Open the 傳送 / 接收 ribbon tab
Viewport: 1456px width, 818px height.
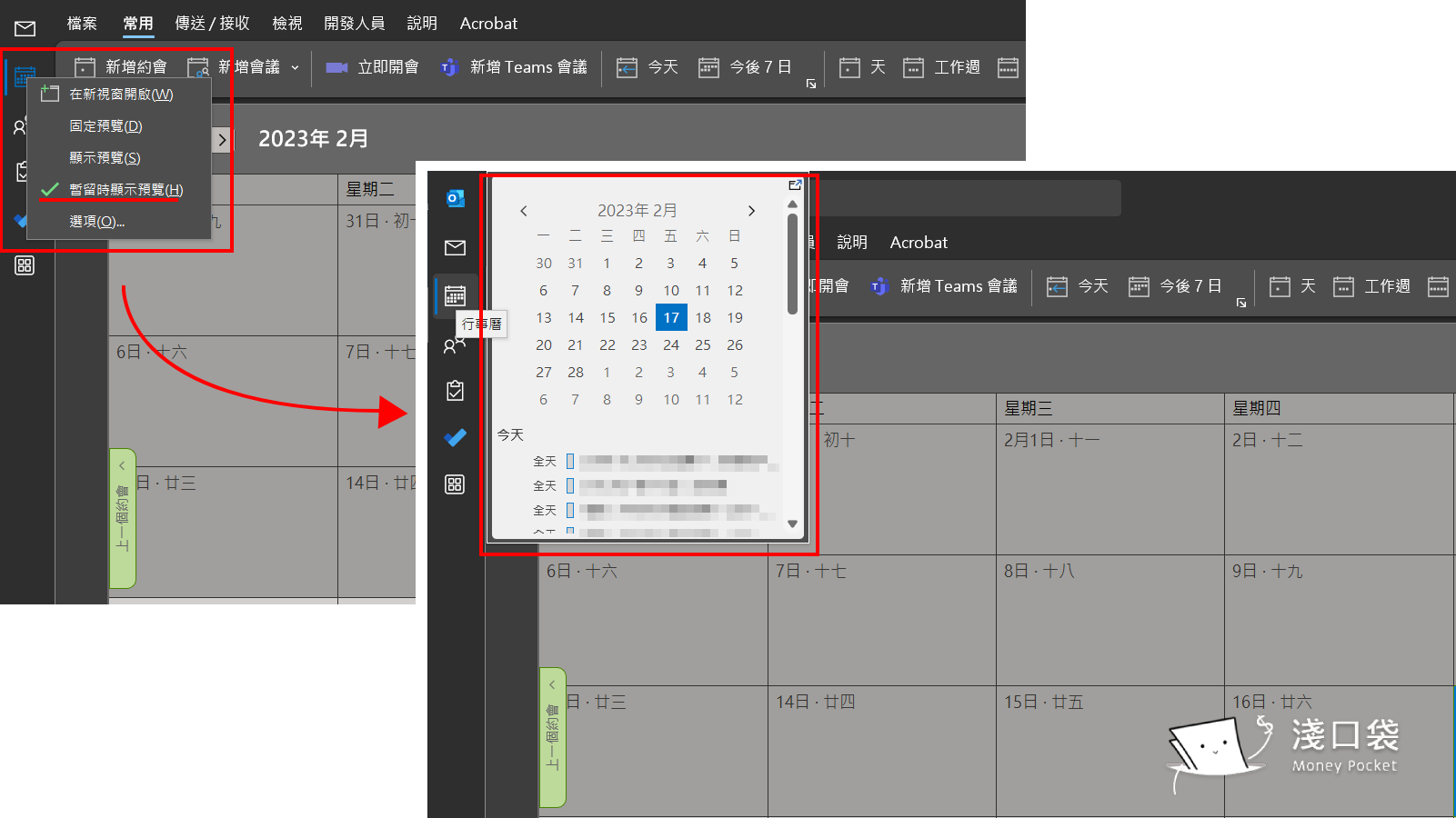coord(212,24)
